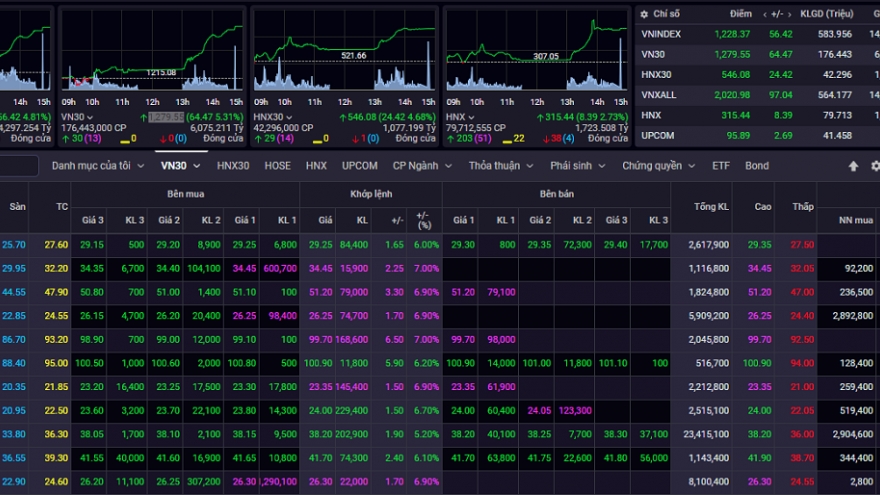Open the Bond tab
The image size is (880, 495).
click(757, 165)
